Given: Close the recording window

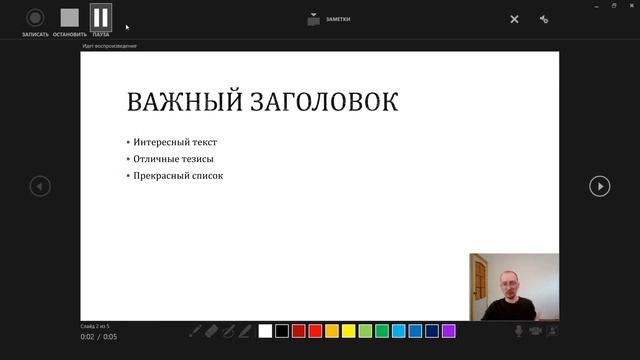Looking at the screenshot, I should pos(631,6).
